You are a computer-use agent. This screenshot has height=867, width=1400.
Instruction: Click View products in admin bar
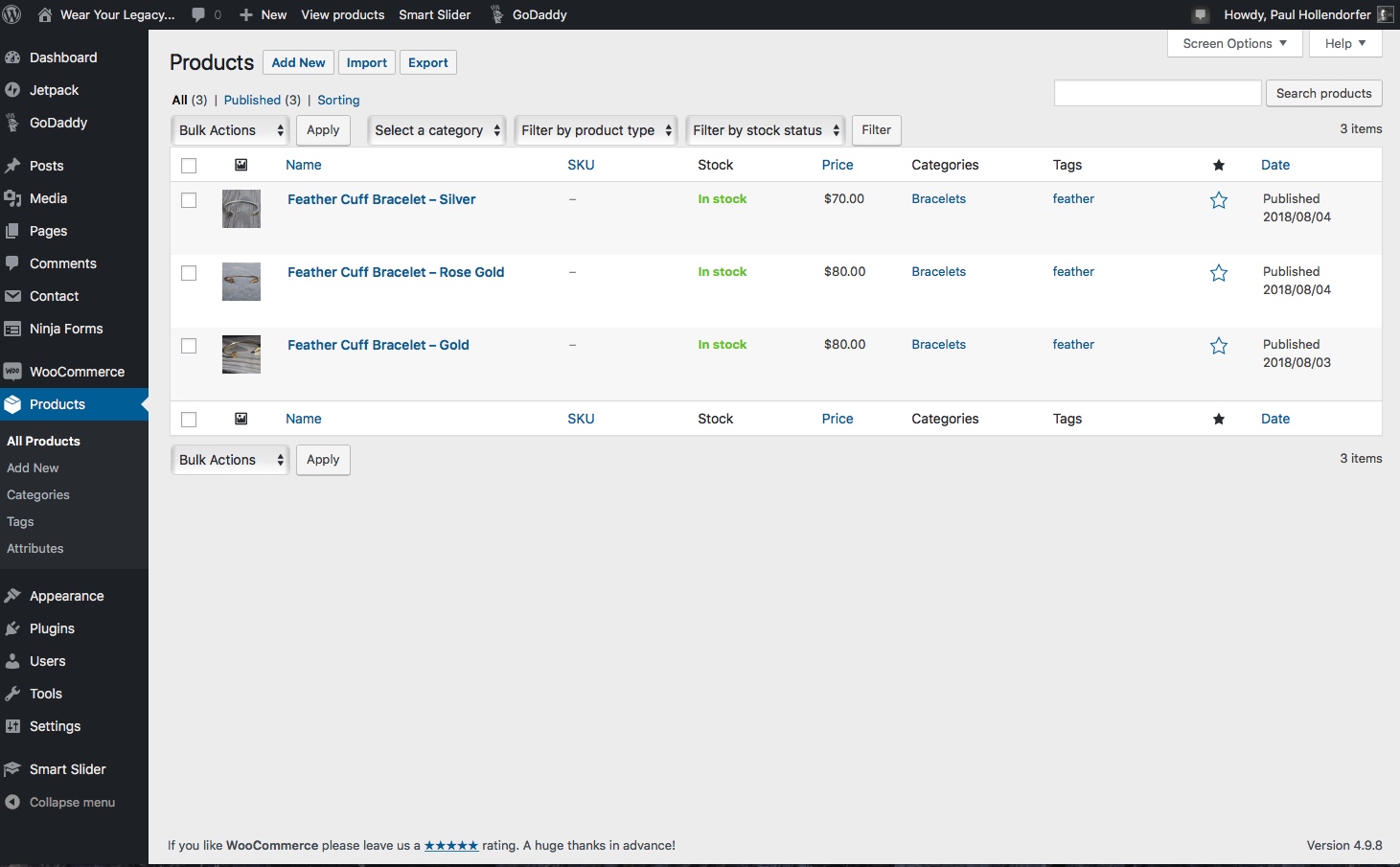coord(343,14)
